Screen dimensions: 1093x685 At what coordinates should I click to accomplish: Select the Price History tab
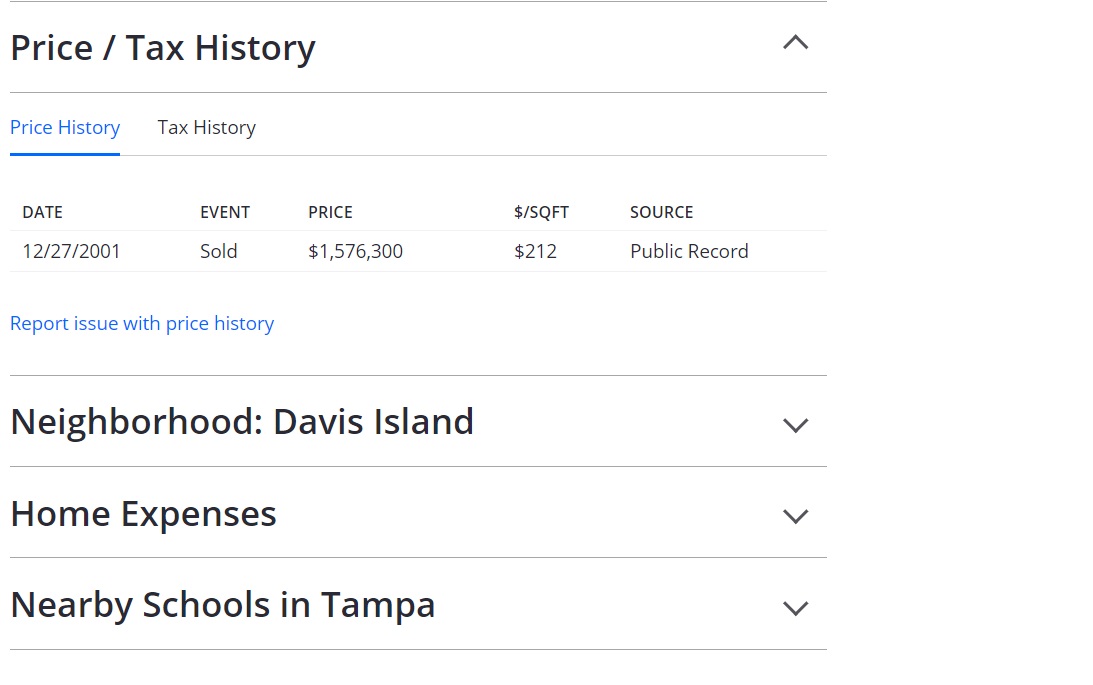coord(64,127)
